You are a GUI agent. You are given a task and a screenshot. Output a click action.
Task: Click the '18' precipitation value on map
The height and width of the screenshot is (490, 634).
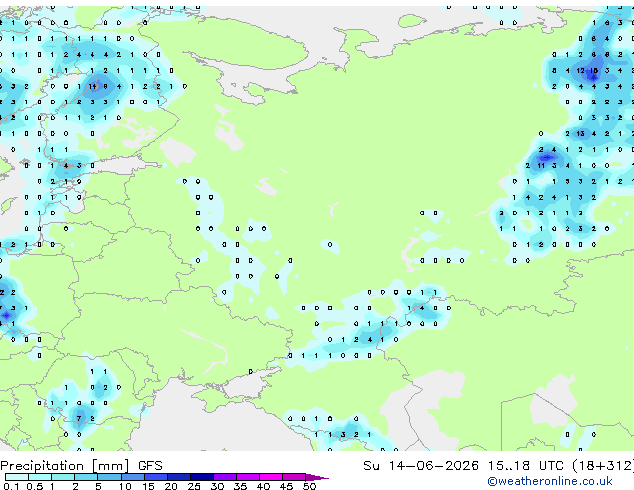tap(594, 70)
